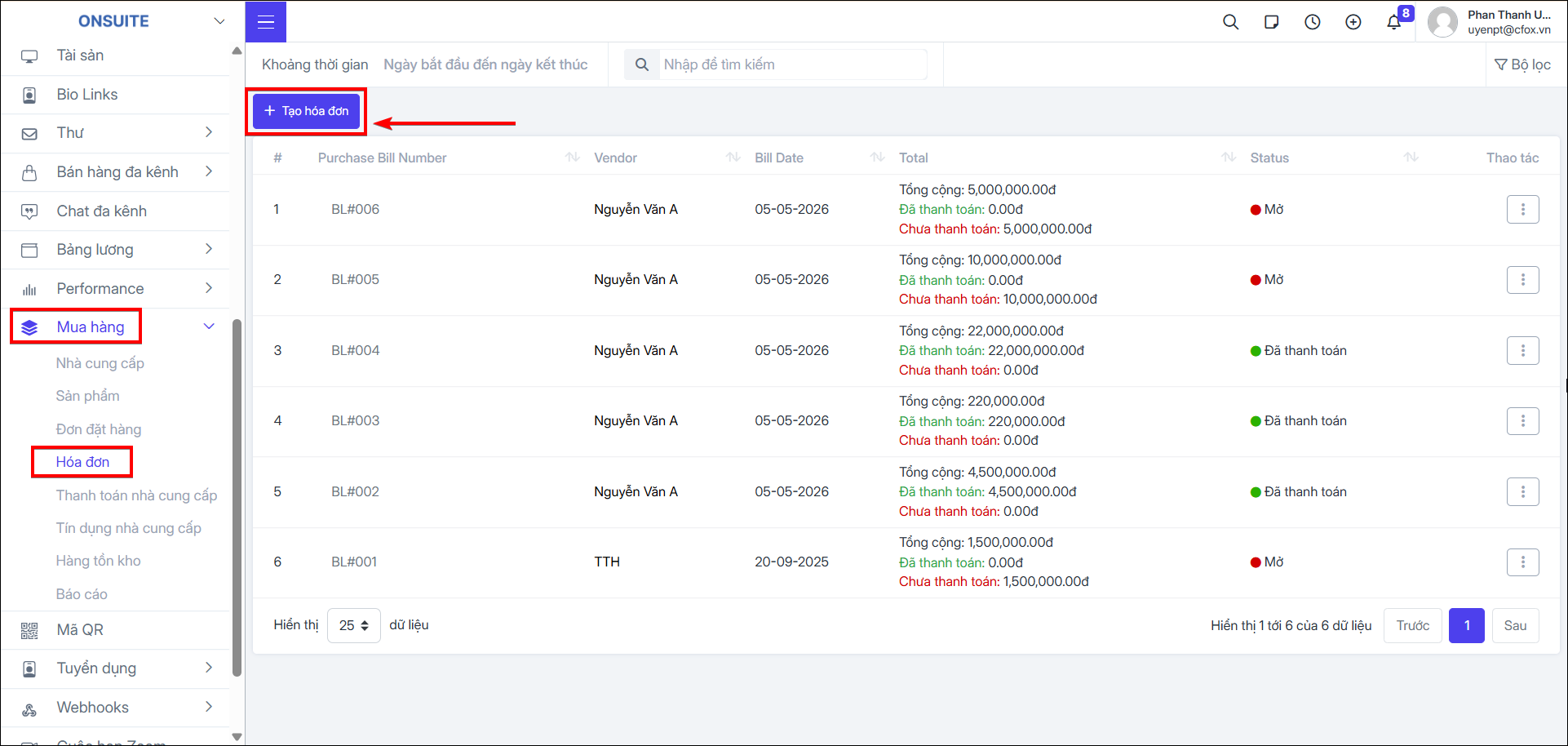Image resolution: width=1568 pixels, height=746 pixels.
Task: Open Nhà cung cấp submenu item
Action: [100, 363]
